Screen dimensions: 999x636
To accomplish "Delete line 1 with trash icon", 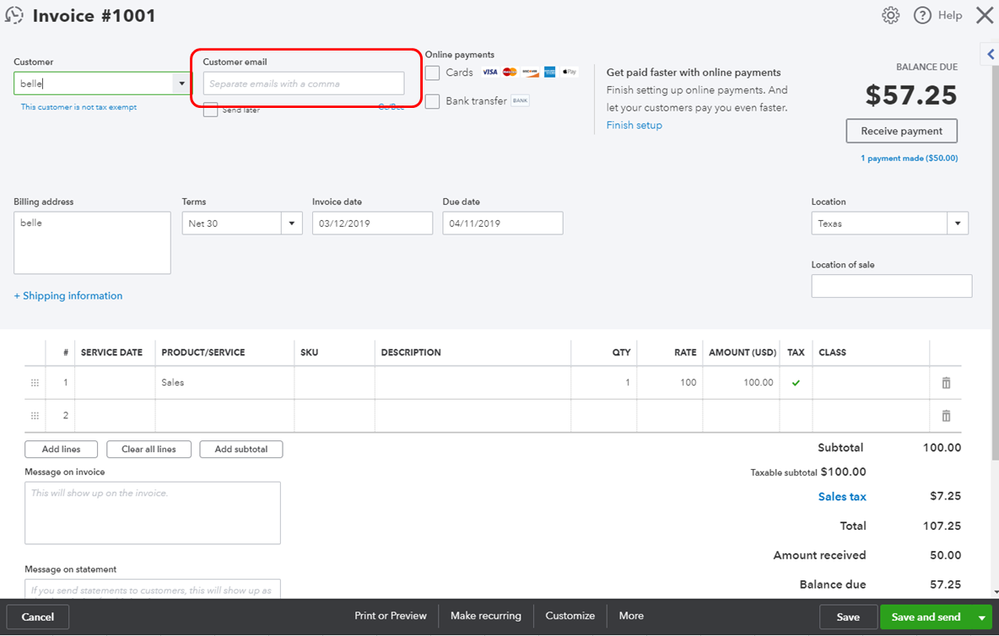I will pos(946,383).
